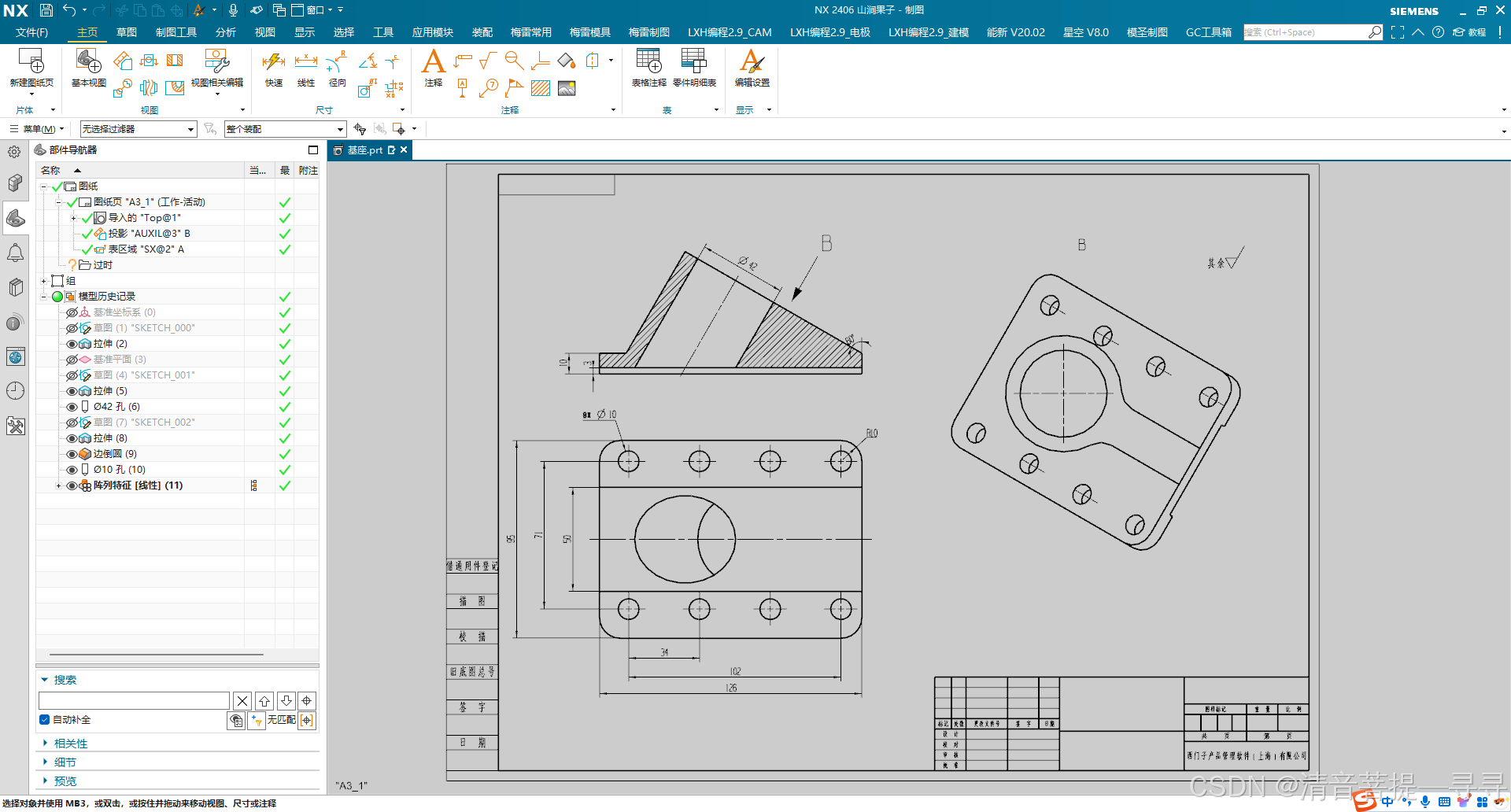Expand the 组 tree node
This screenshot has width=1511, height=812.
click(44, 281)
